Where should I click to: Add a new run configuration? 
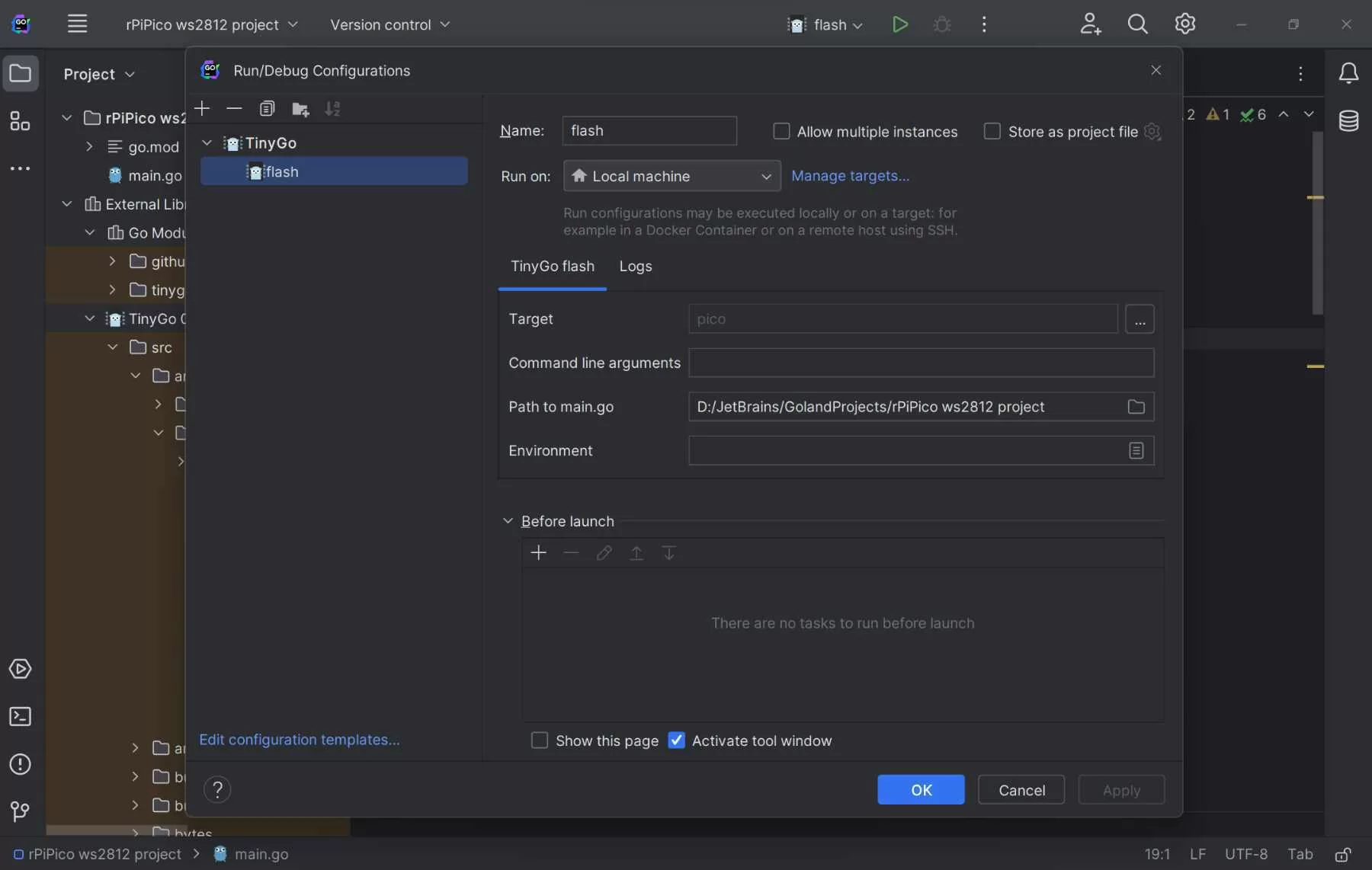point(202,109)
